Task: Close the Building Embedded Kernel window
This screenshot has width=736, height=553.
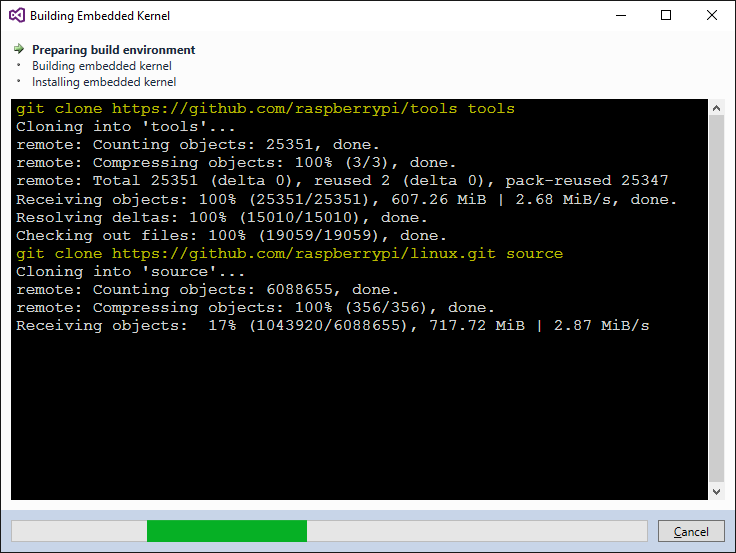Action: [712, 15]
